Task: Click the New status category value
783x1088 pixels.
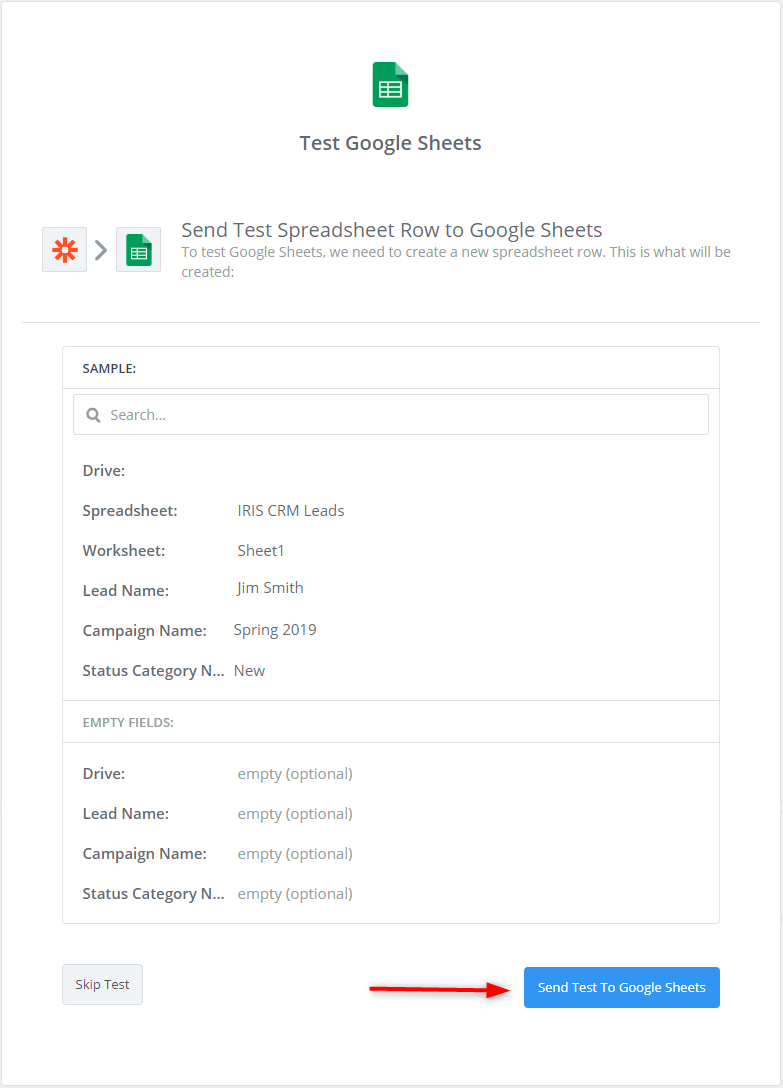Action: click(x=249, y=671)
